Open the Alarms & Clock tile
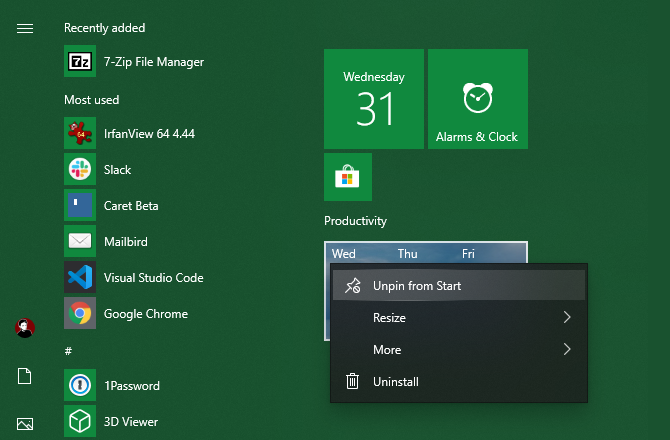Image resolution: width=670 pixels, height=440 pixels. pos(477,99)
